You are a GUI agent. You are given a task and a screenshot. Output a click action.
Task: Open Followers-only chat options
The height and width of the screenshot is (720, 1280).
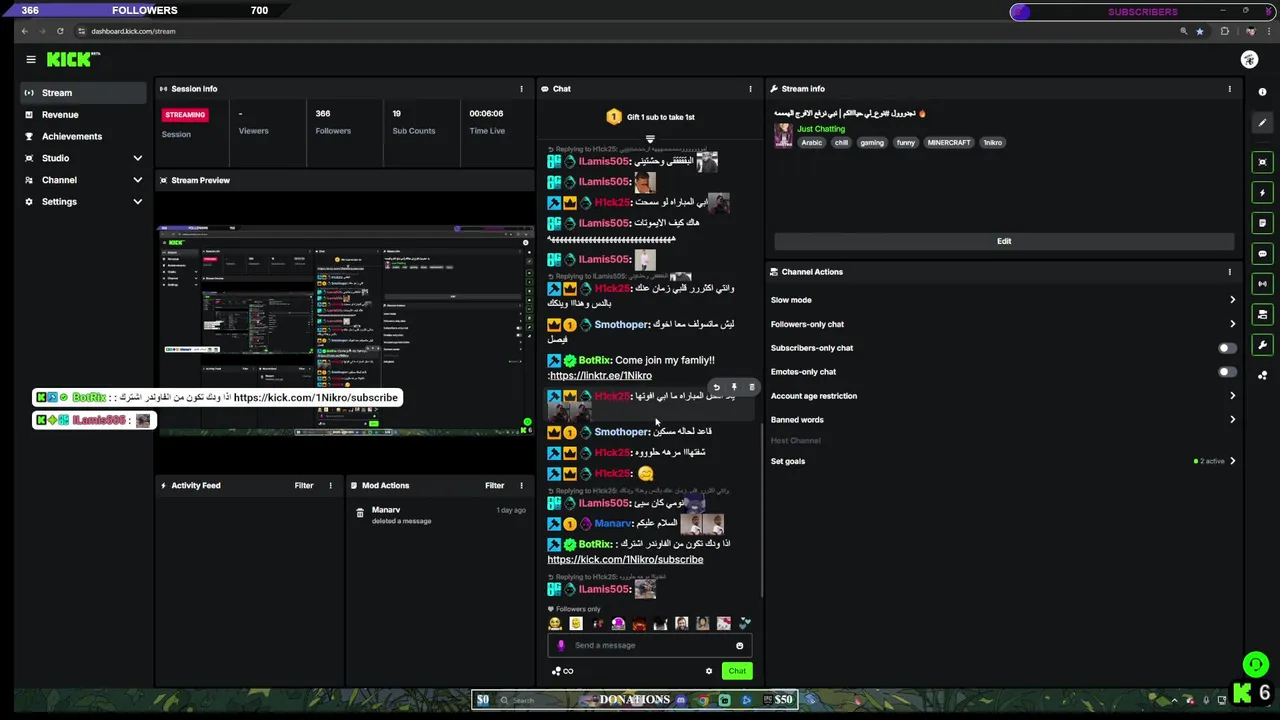(1003, 324)
